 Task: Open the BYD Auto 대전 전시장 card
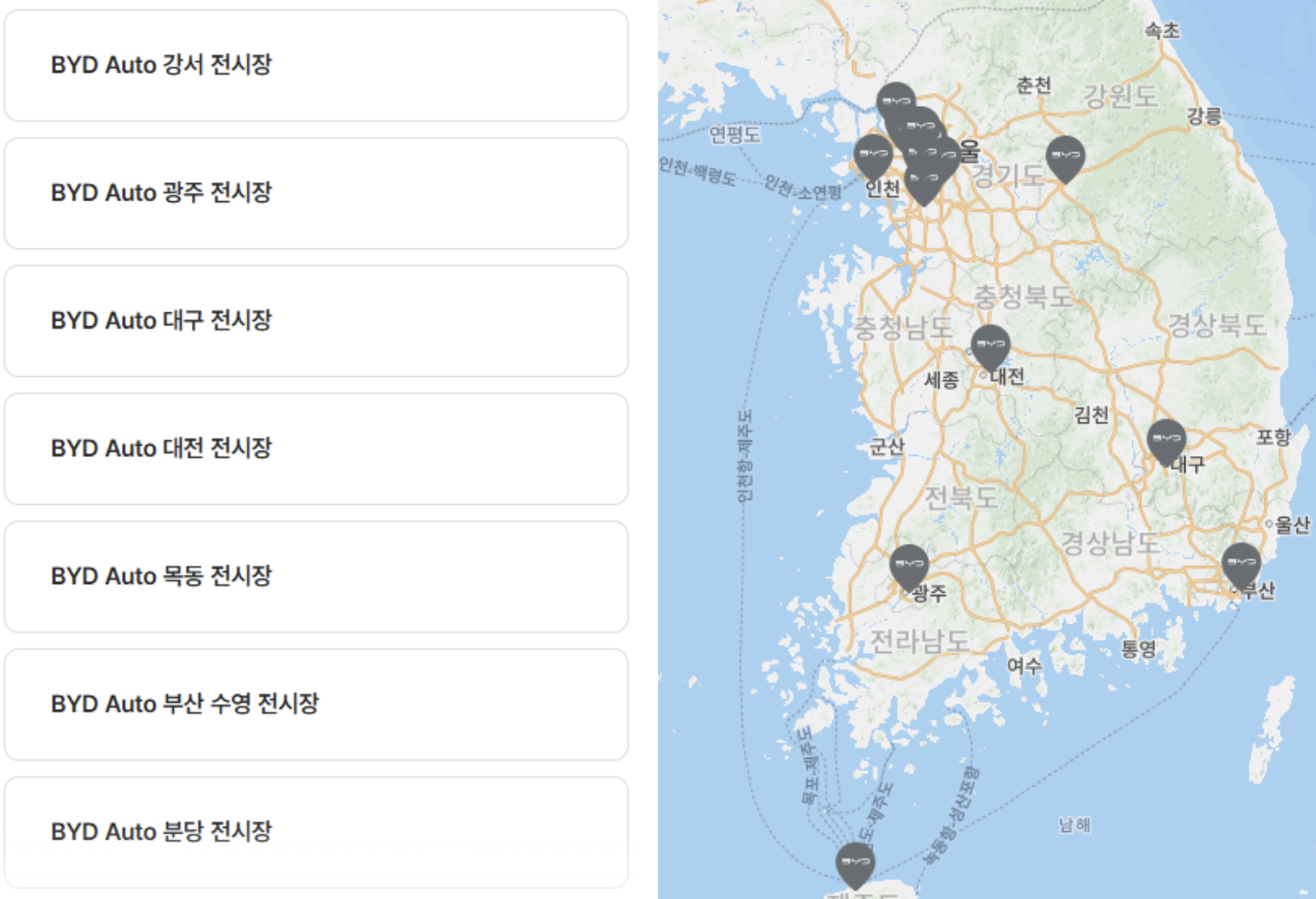tap(316, 449)
